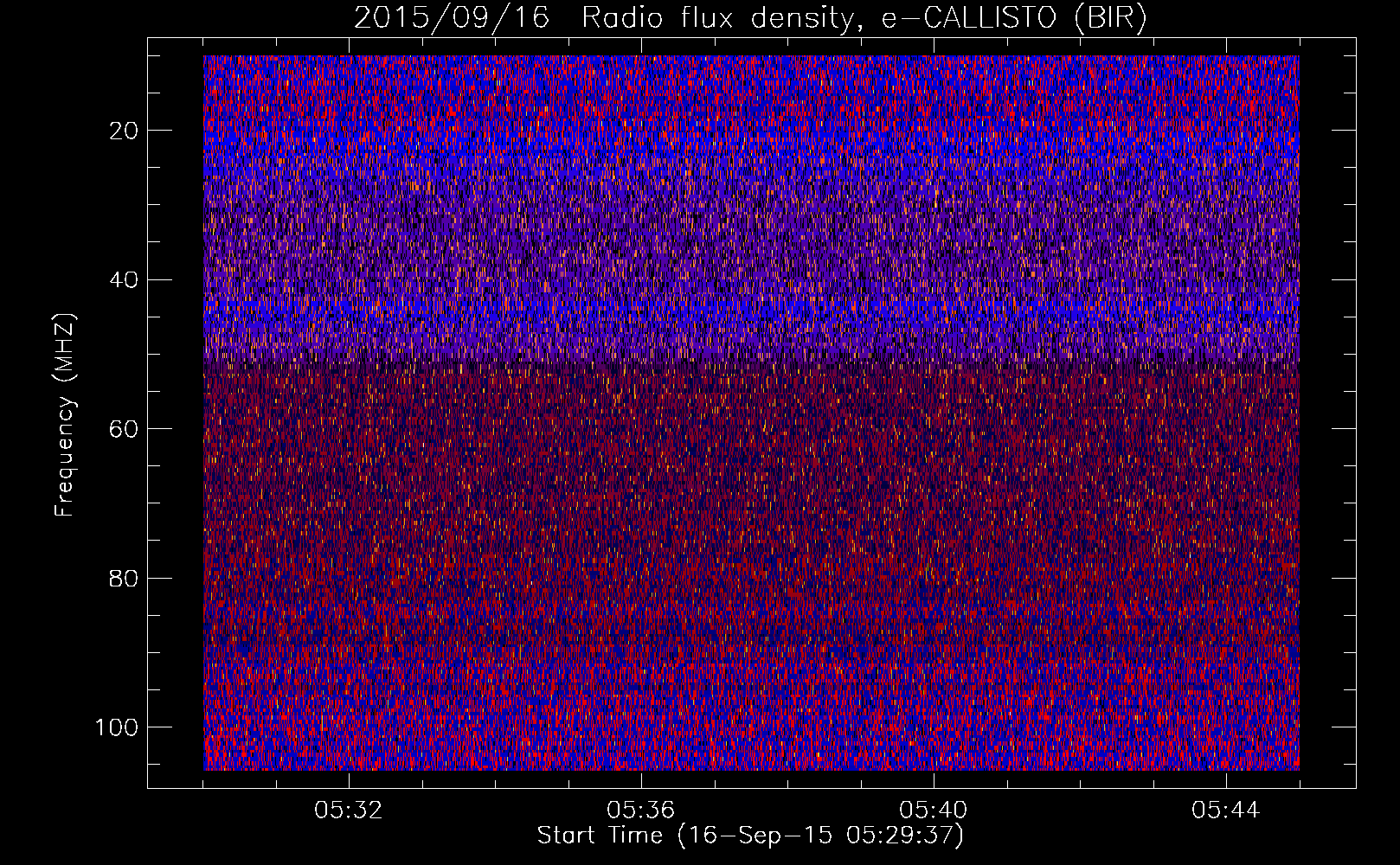This screenshot has height=865, width=1400.
Task: Click the 80 MHz frequency tick label
Action: (124, 578)
